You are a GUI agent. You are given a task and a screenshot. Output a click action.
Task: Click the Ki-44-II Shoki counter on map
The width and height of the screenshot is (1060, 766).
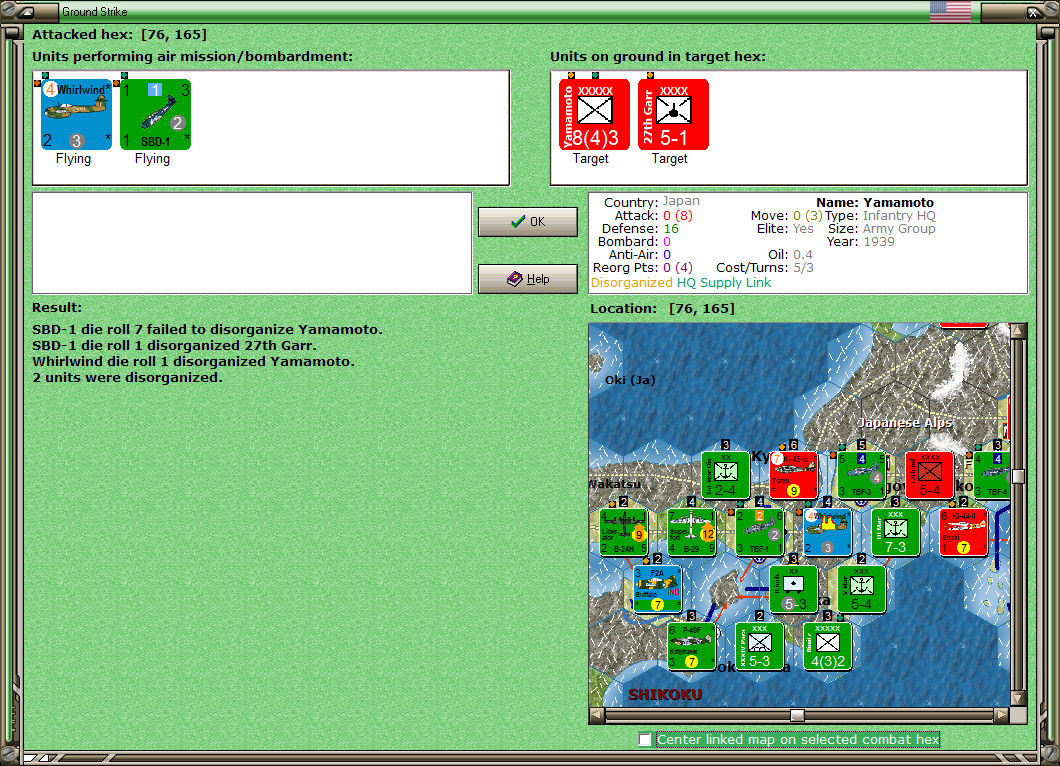(x=963, y=532)
